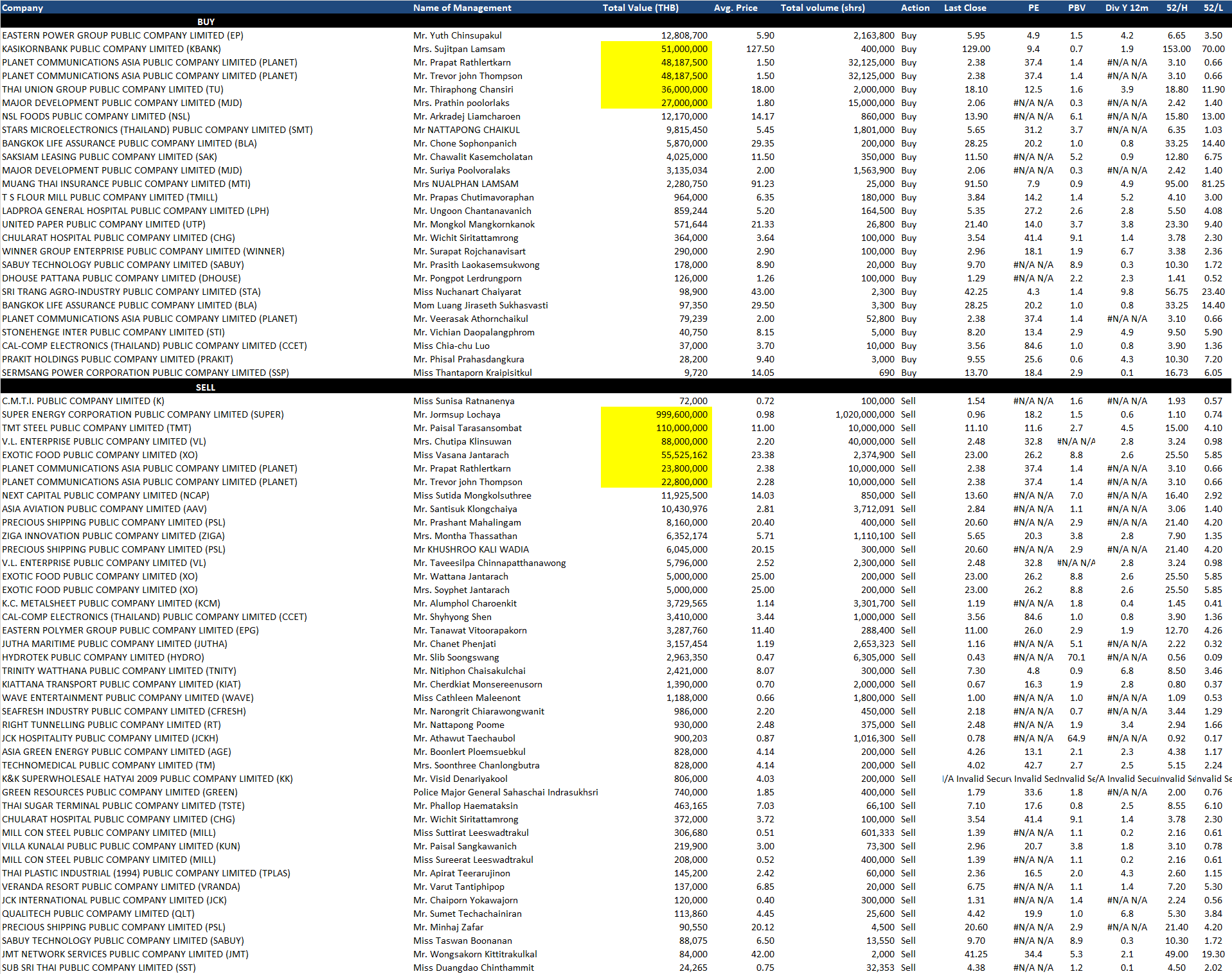Select the highlighted 51,000,000 value cell
This screenshot has height=974, width=1232.
coord(684,49)
